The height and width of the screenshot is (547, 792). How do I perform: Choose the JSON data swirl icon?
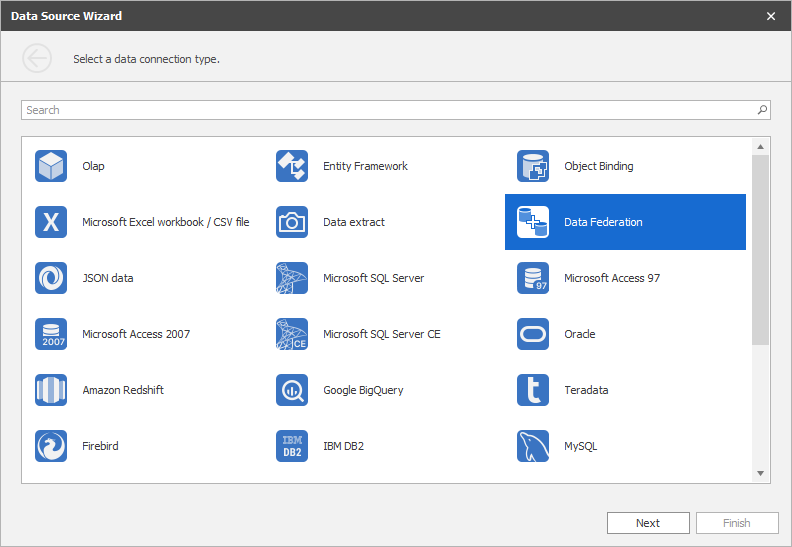(51, 278)
